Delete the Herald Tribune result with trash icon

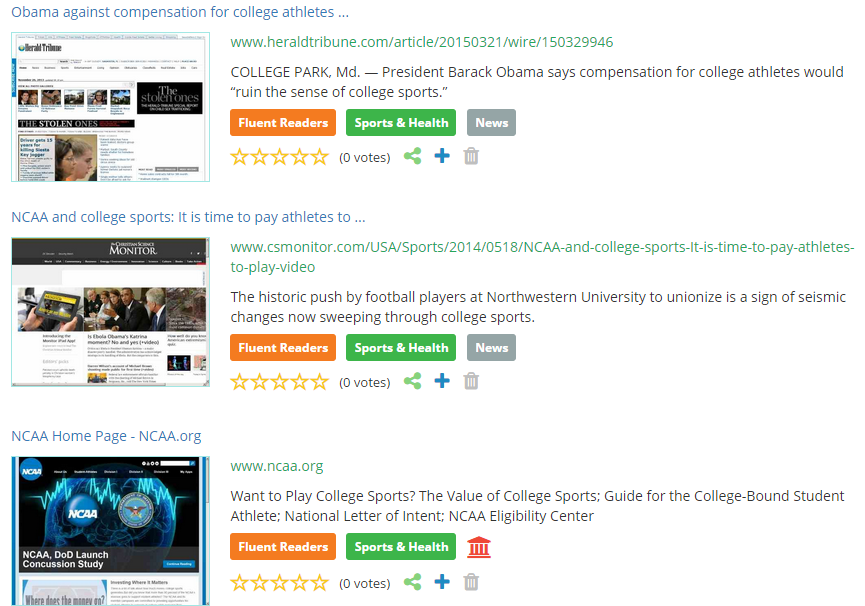click(x=471, y=157)
